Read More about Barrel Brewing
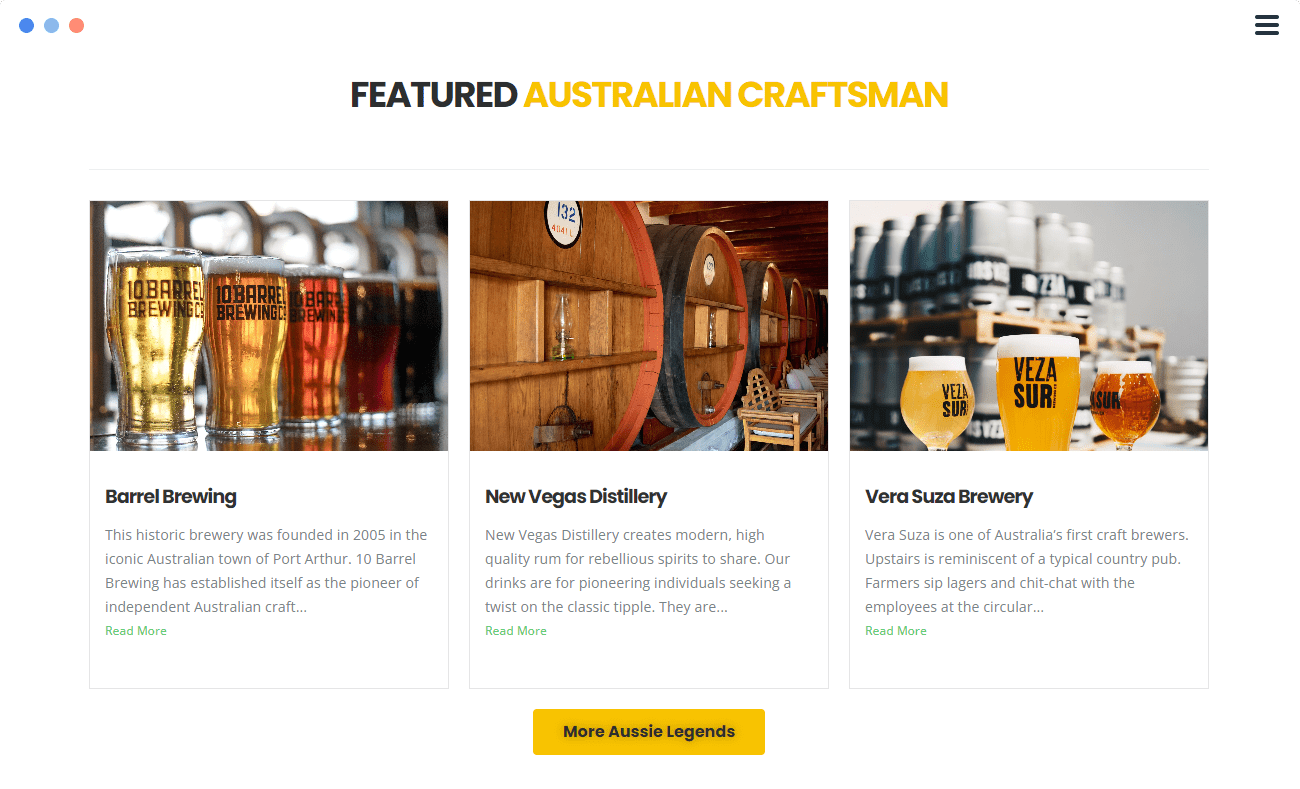 click(x=136, y=631)
